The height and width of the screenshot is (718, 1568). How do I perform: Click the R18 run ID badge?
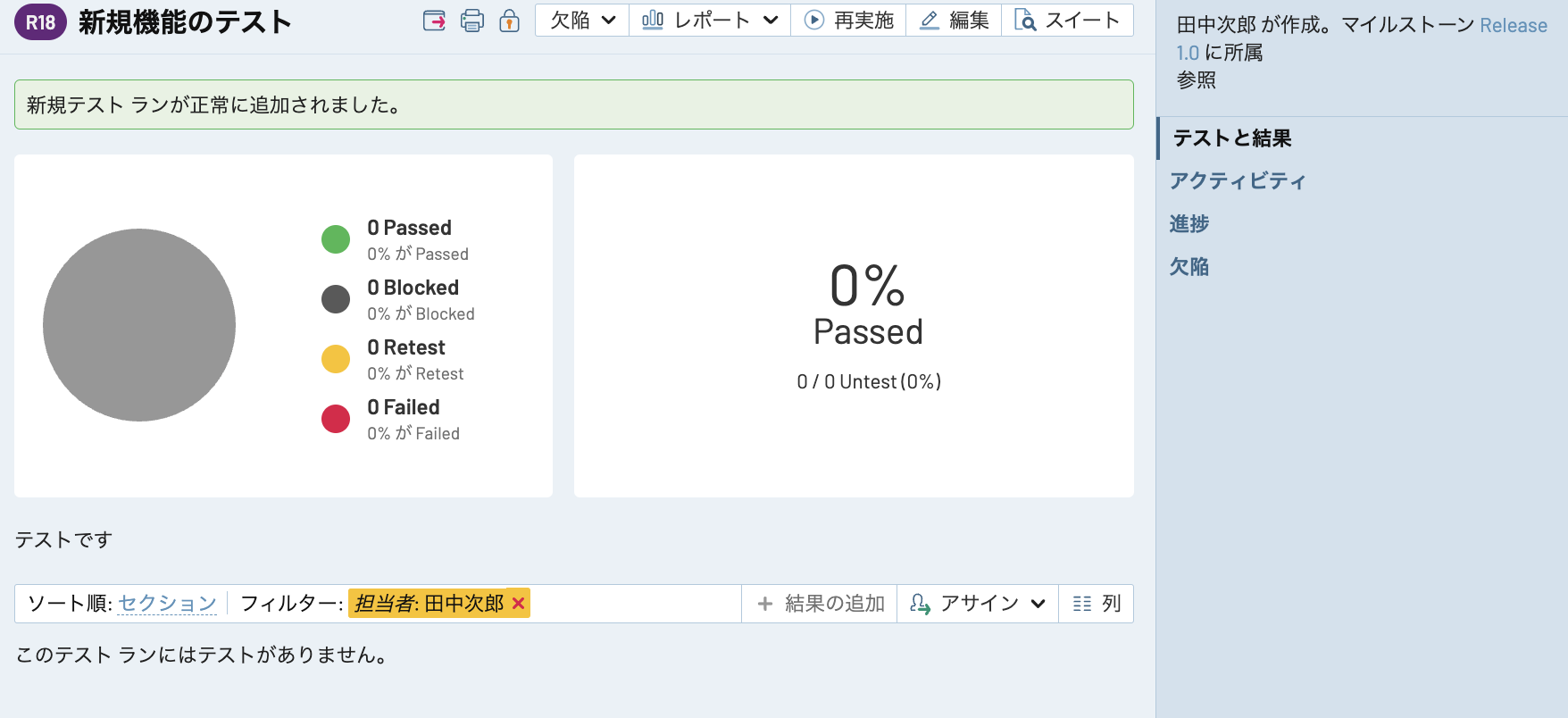point(40,22)
